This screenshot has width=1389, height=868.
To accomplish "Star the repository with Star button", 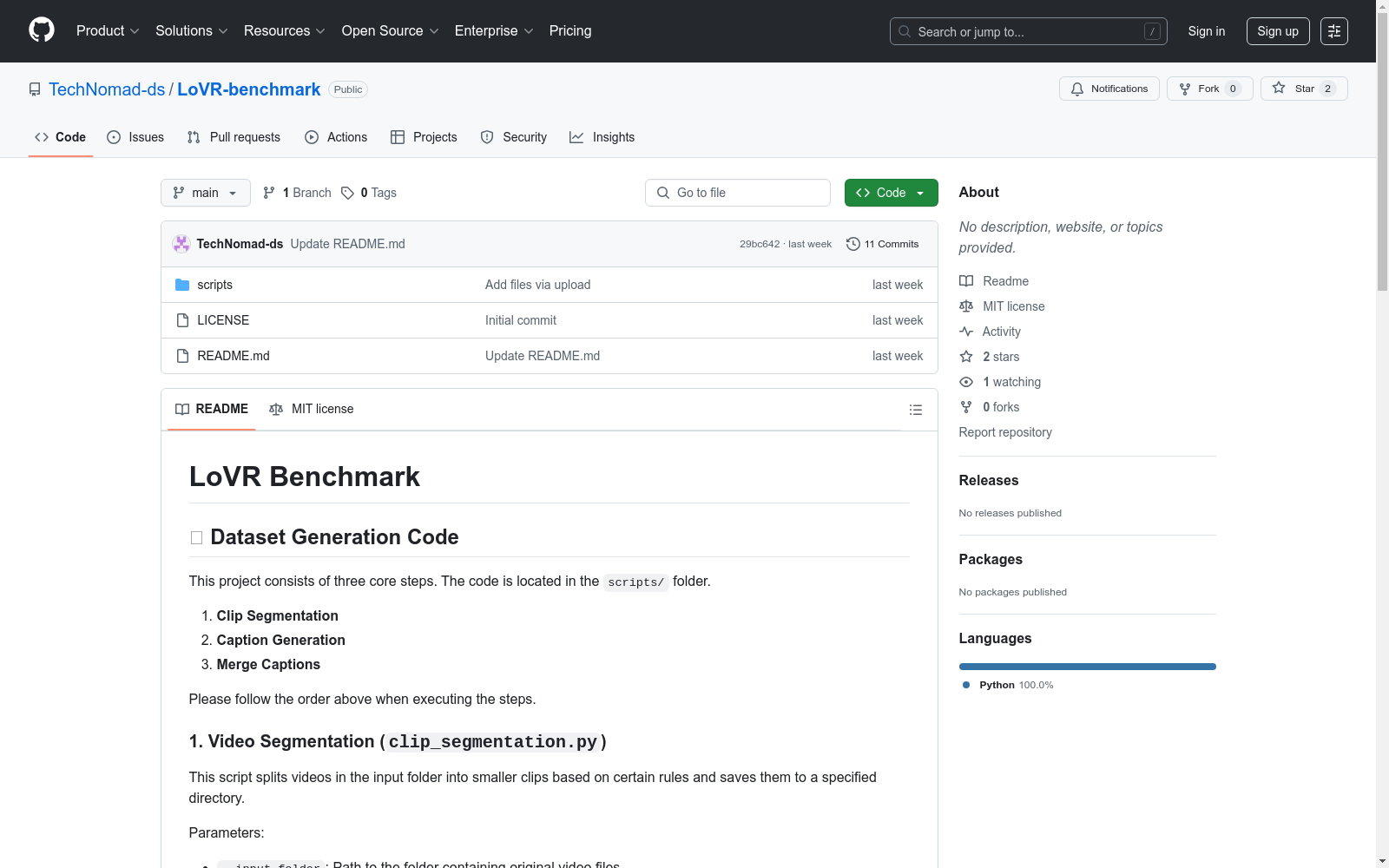I will coord(1304,89).
